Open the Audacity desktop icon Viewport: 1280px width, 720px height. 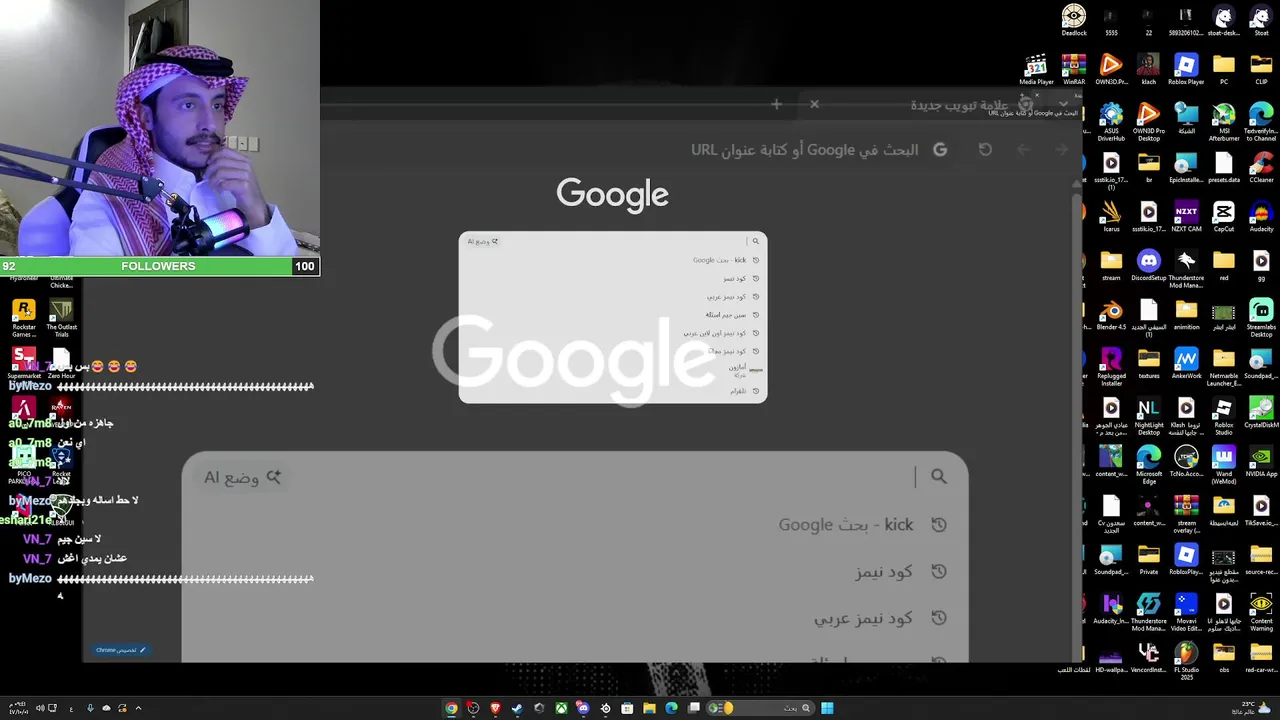1261,216
